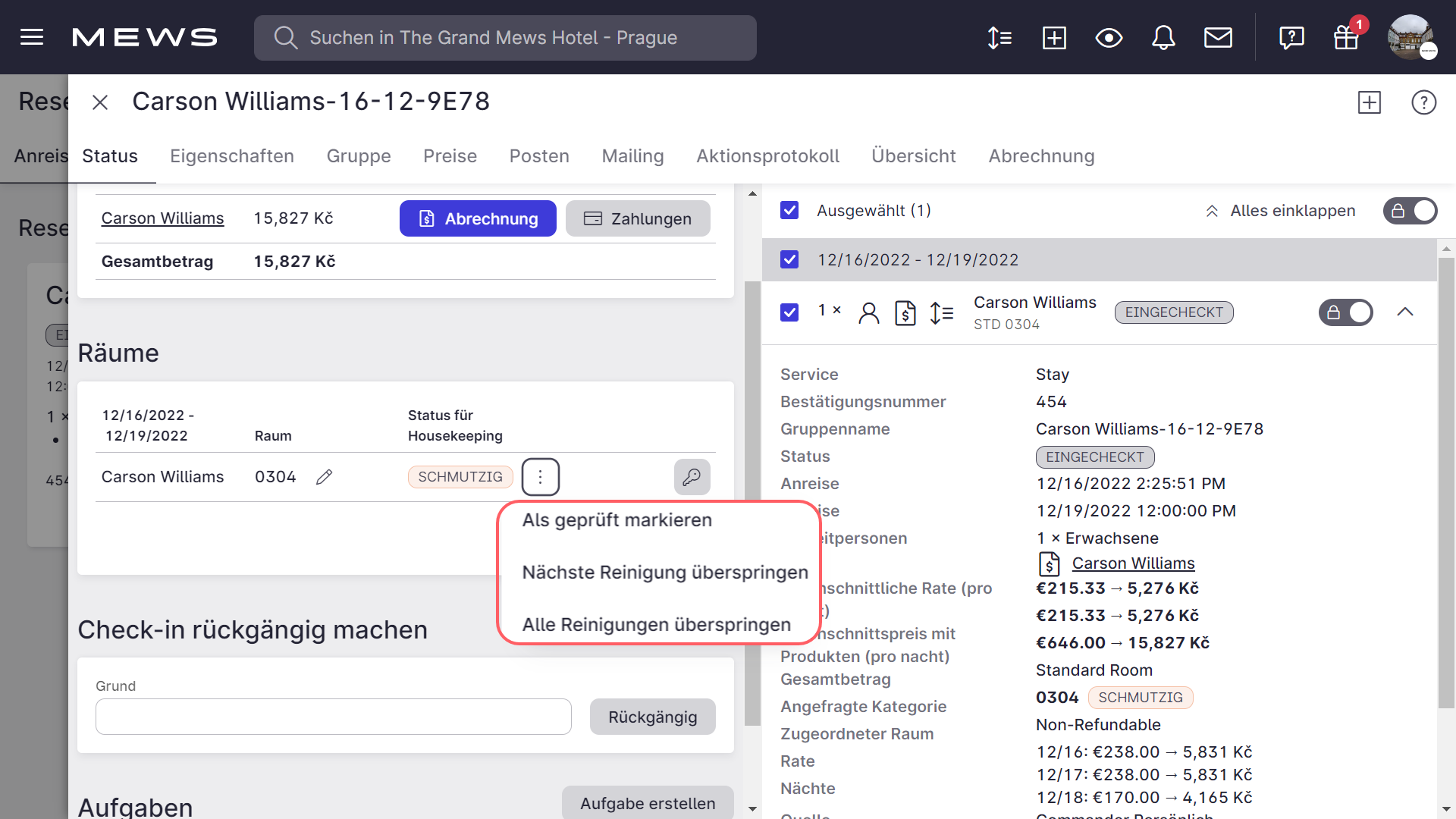1456x819 pixels.
Task: Uncheck the 12/16/2022 - 12/19/2022 date range checkbox
Action: coord(789,259)
